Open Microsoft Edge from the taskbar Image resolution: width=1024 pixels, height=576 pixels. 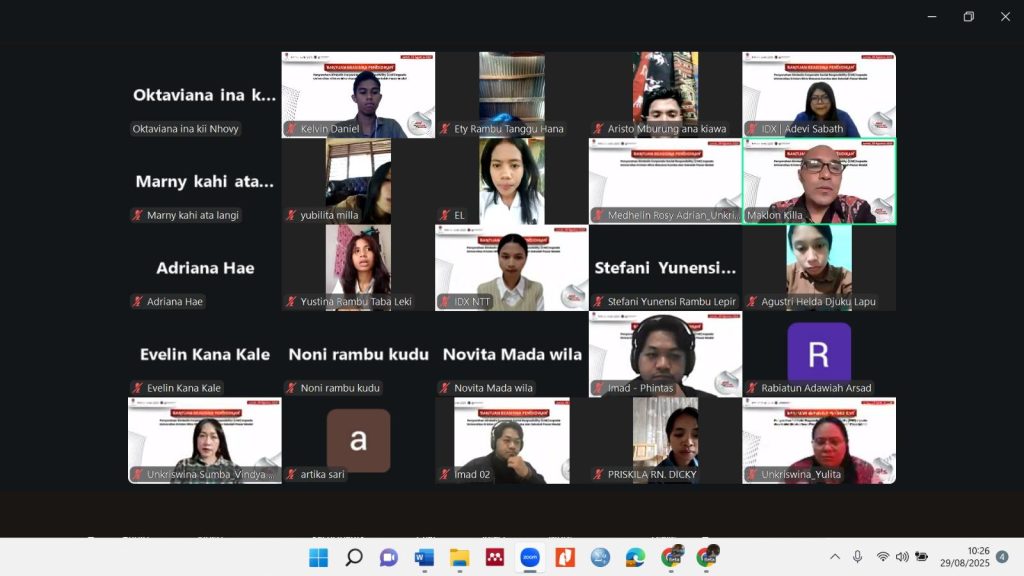(x=635, y=557)
